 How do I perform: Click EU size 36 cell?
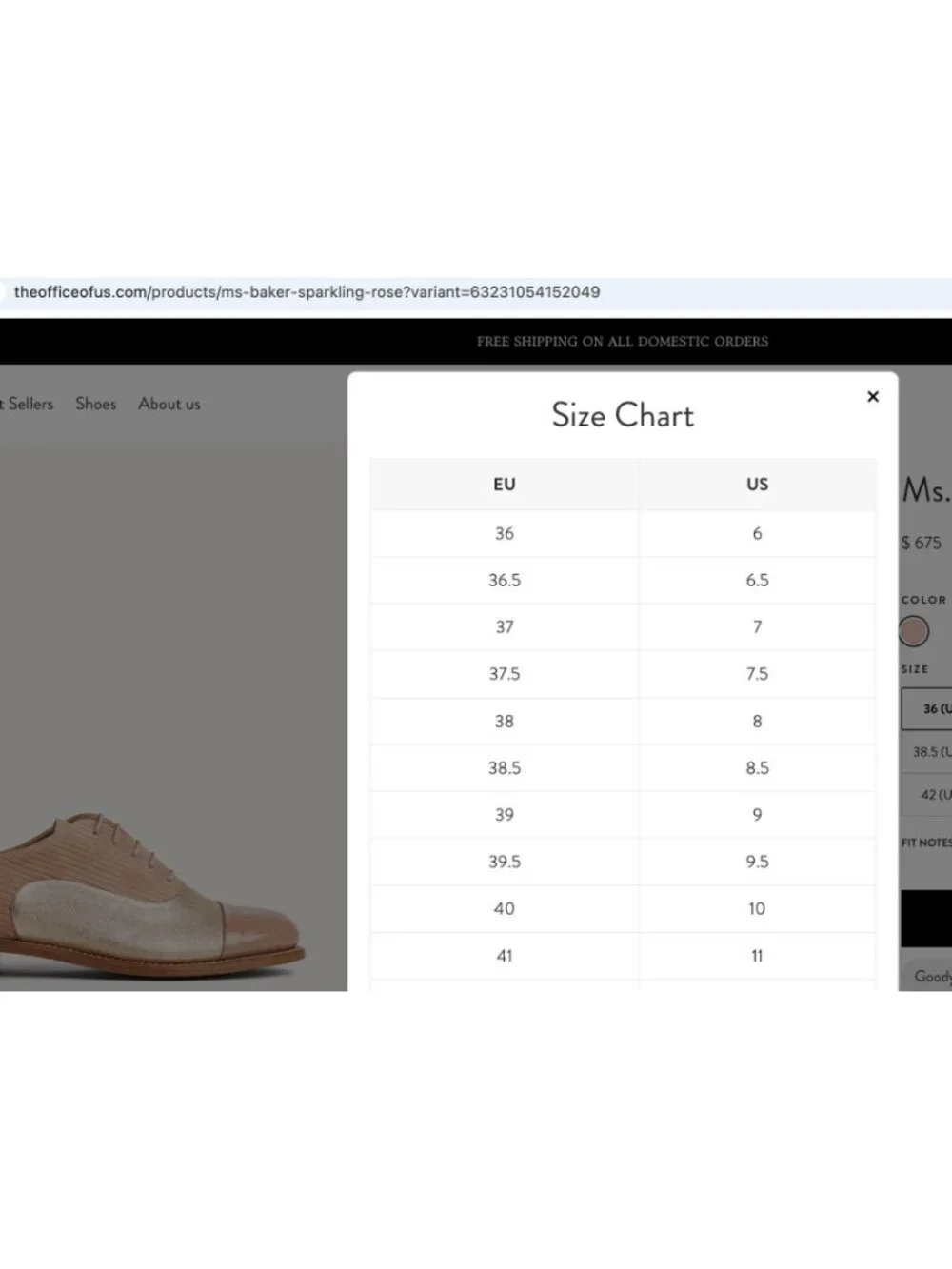[x=505, y=534]
